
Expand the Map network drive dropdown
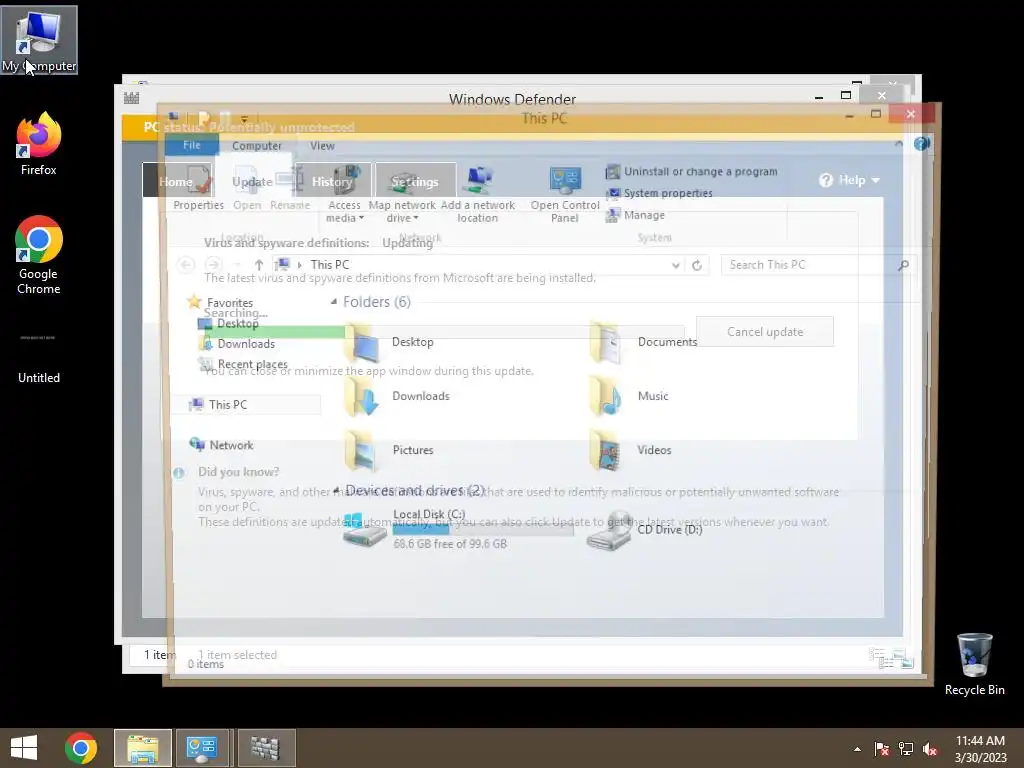(x=402, y=194)
